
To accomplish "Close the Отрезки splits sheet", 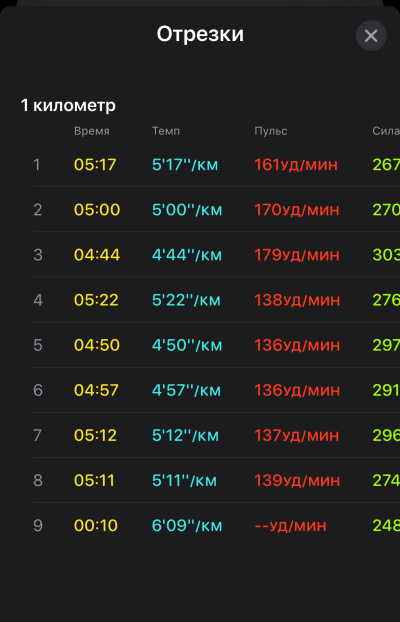I will (x=371, y=36).
